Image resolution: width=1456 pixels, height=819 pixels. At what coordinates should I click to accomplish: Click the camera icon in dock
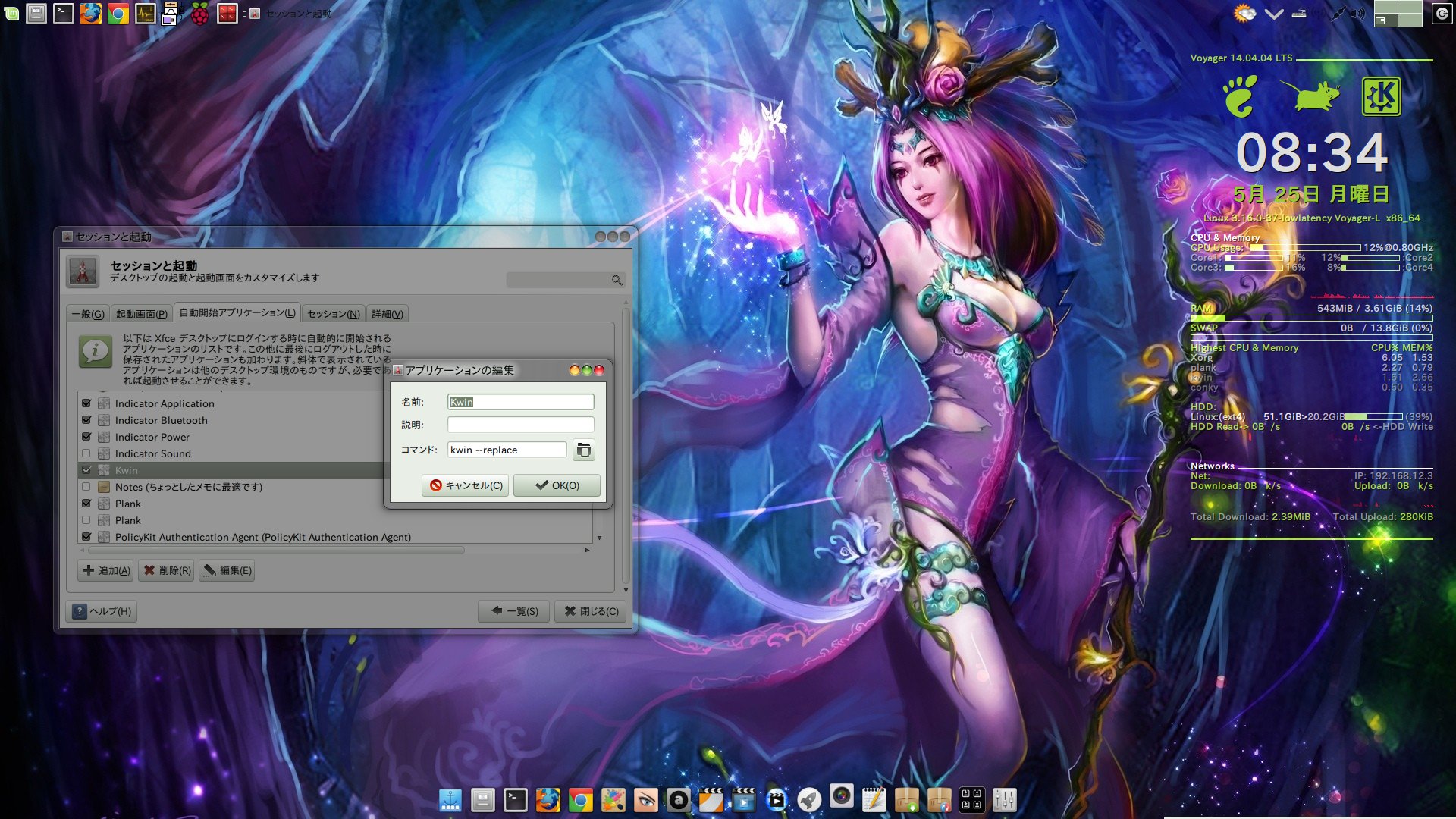[x=841, y=797]
